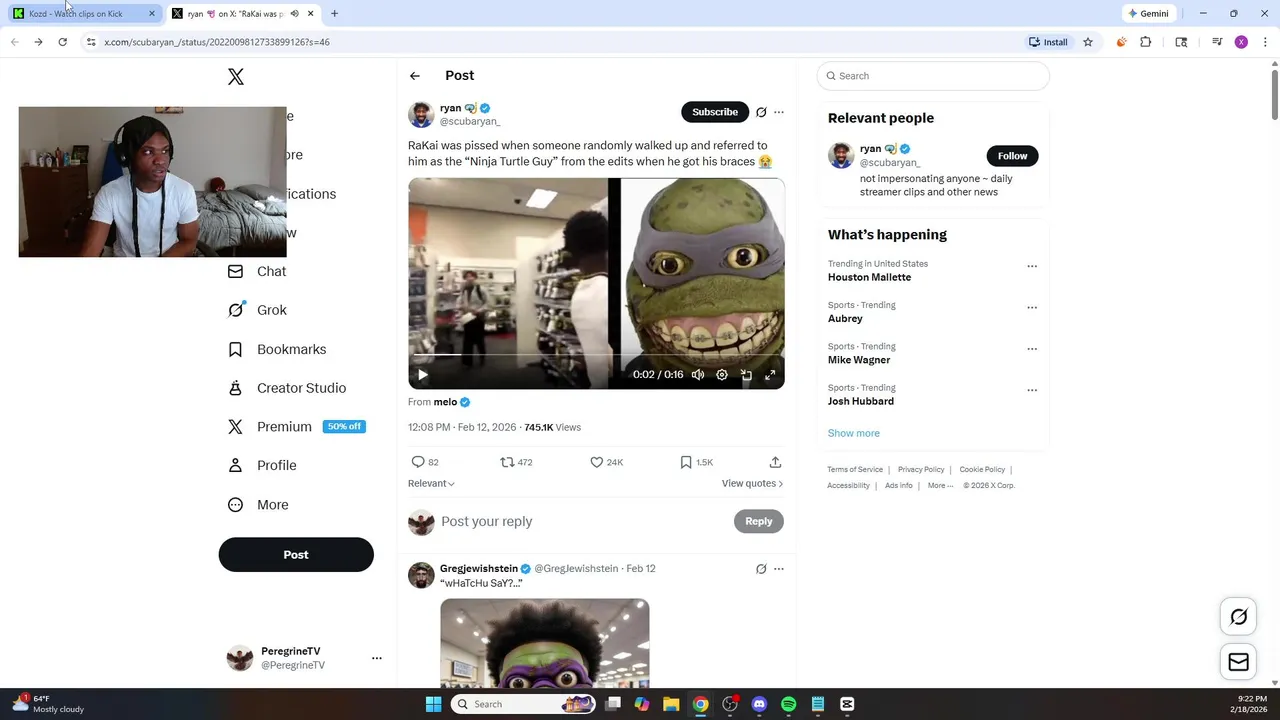Reload the page

pyautogui.click(x=62, y=42)
